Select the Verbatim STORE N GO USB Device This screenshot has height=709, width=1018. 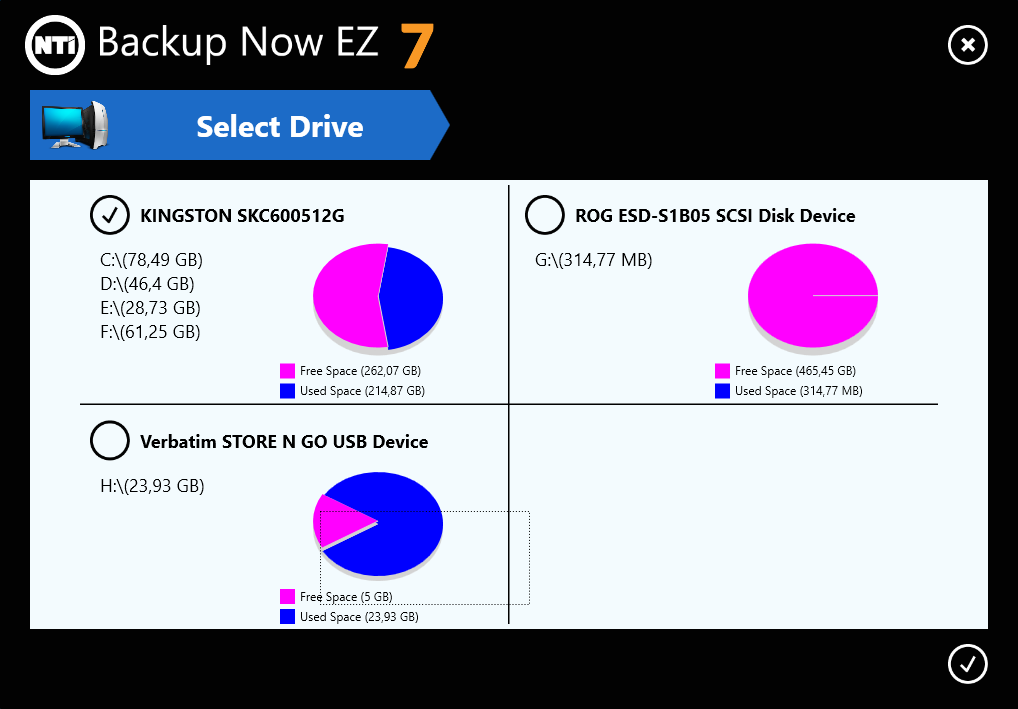point(110,440)
